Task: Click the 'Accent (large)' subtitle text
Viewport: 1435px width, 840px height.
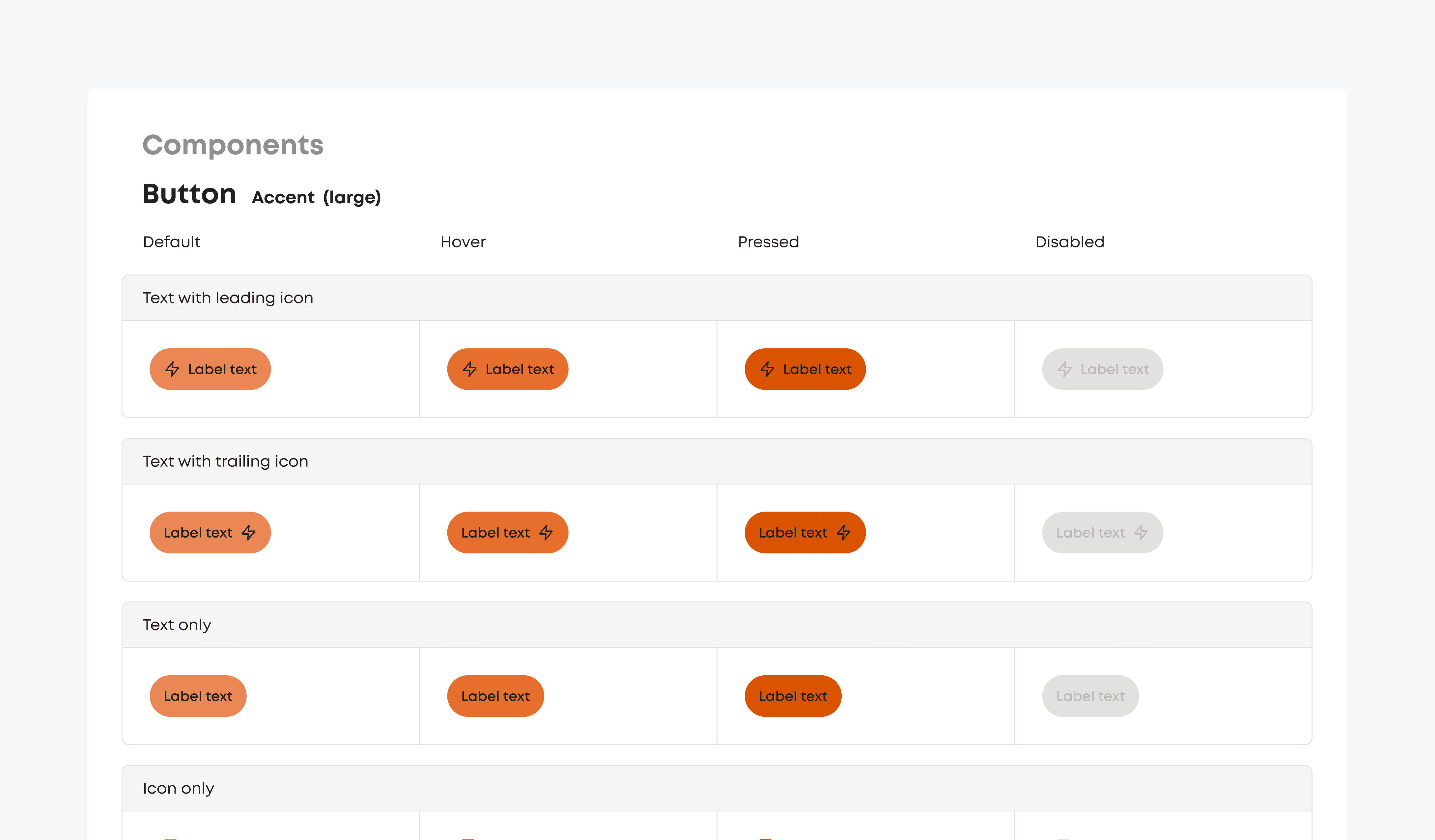Action: click(x=316, y=197)
